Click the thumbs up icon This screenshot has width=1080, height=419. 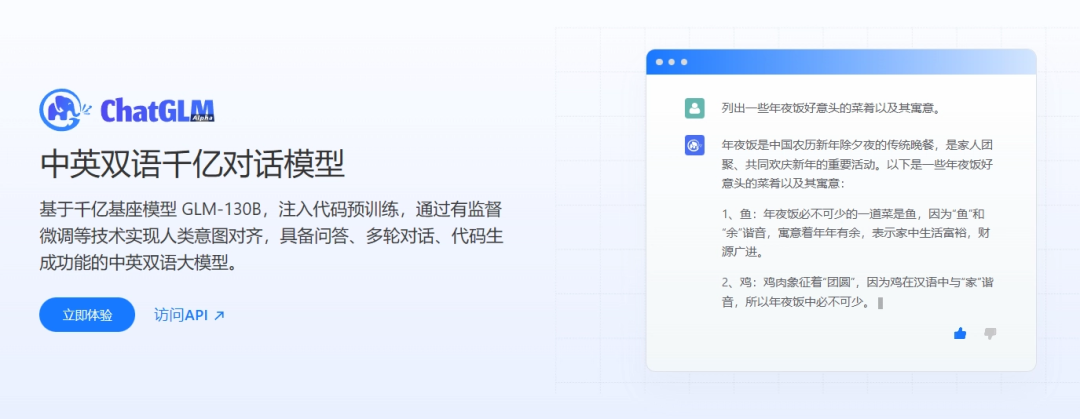pos(960,333)
